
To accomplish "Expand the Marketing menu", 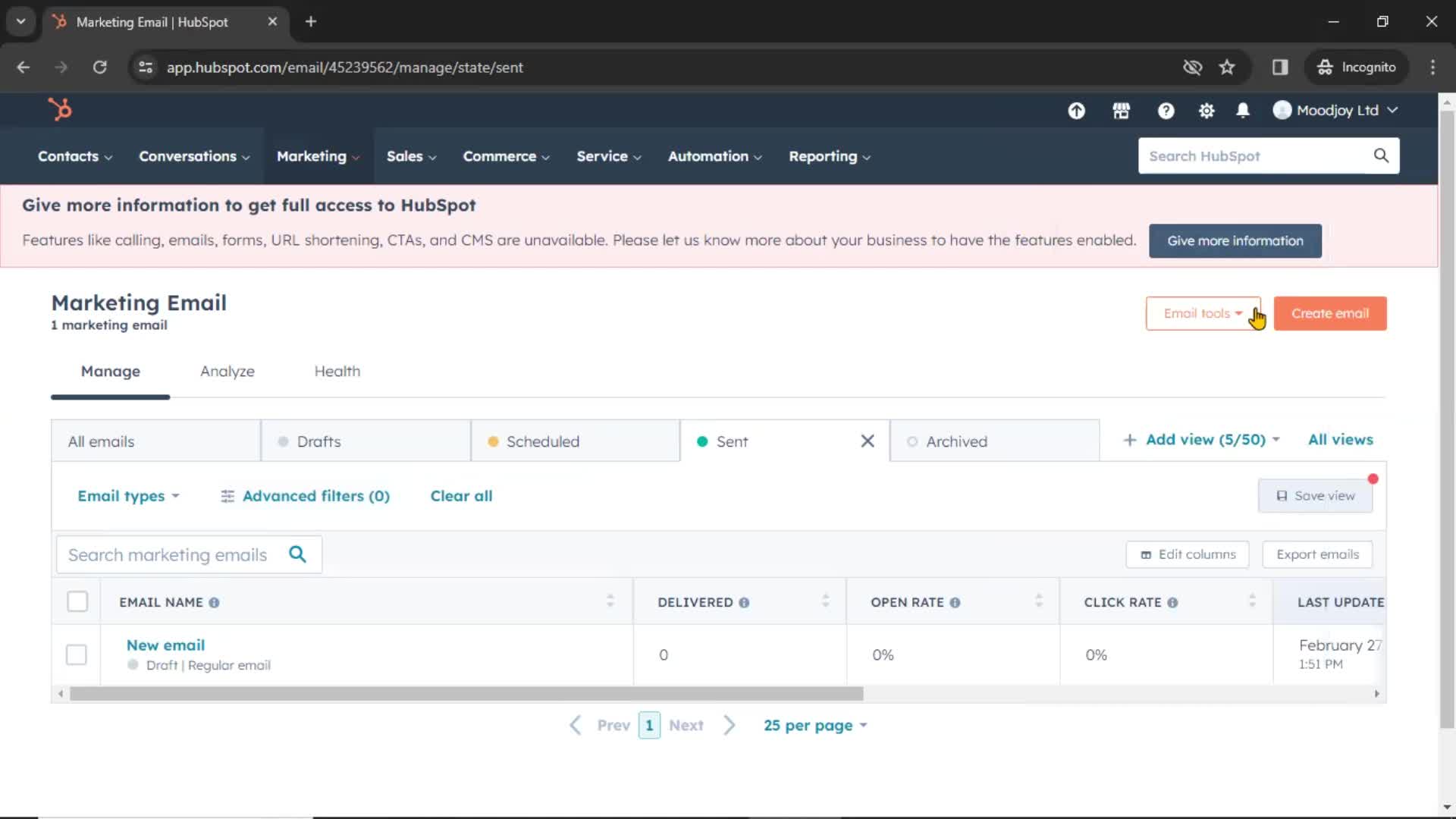I will (318, 156).
